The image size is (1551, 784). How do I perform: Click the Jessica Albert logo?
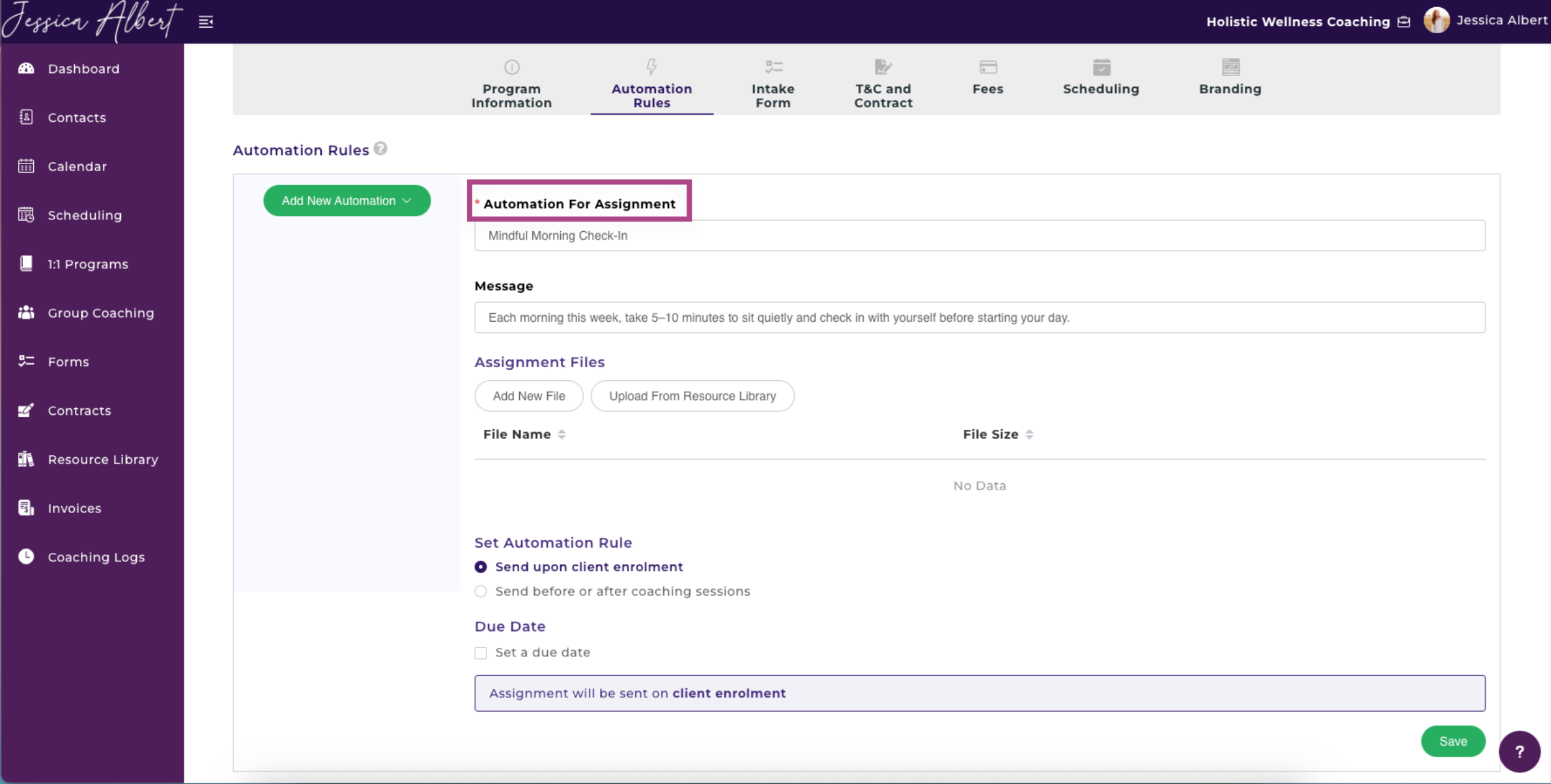click(x=92, y=21)
